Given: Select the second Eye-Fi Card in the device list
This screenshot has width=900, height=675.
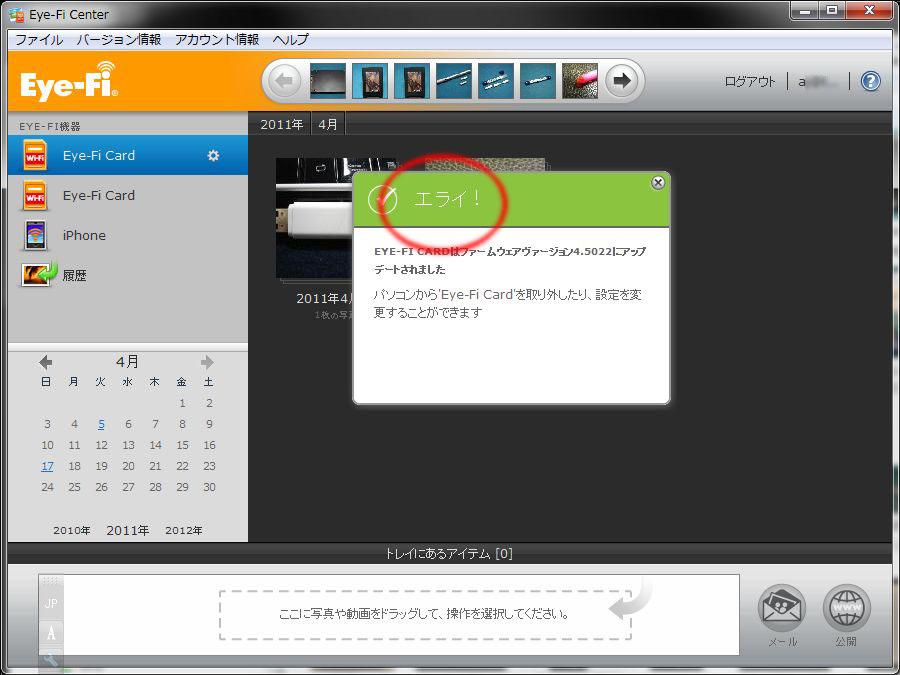Looking at the screenshot, I should [128, 195].
